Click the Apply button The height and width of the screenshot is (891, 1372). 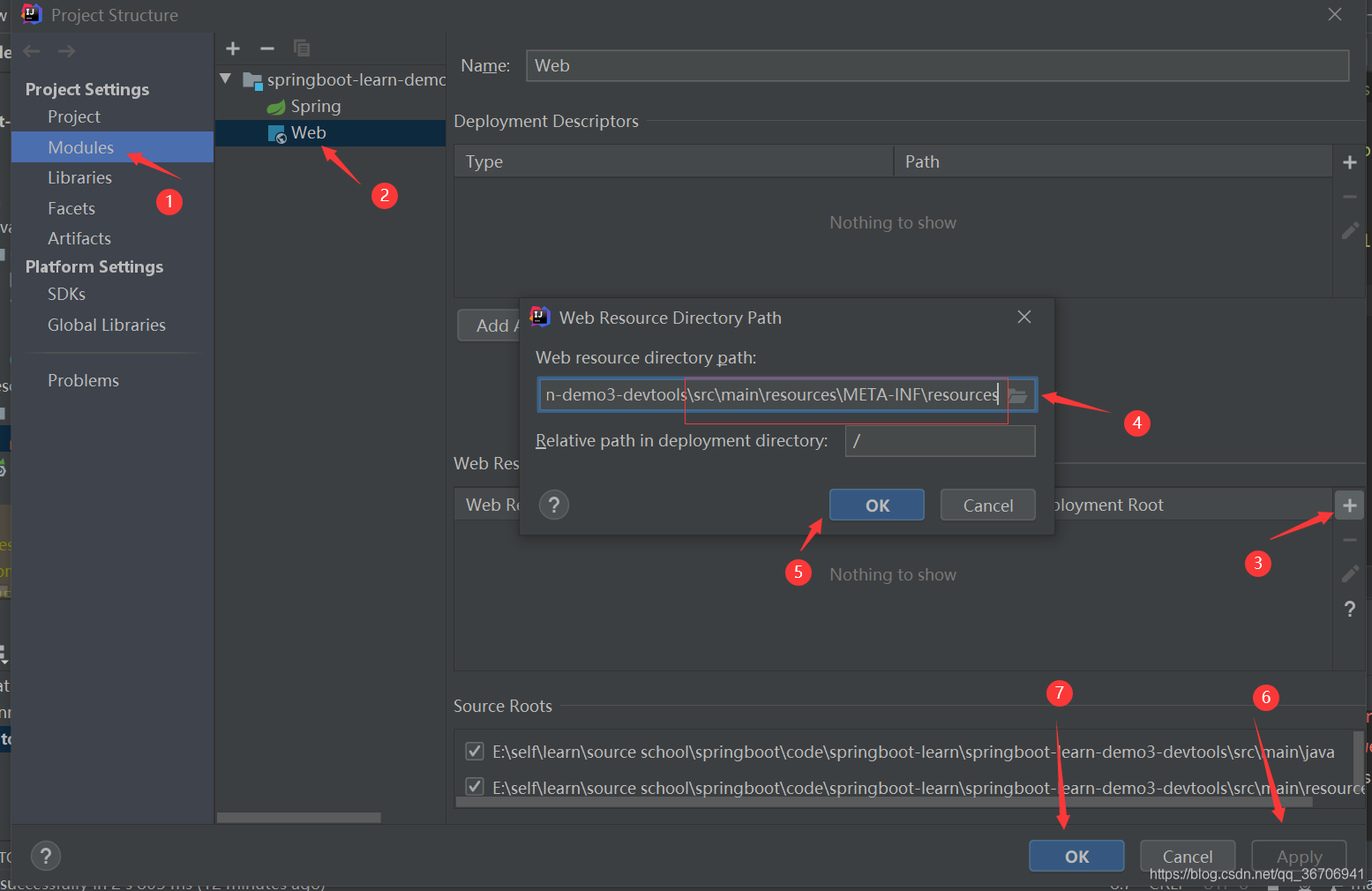(1299, 857)
